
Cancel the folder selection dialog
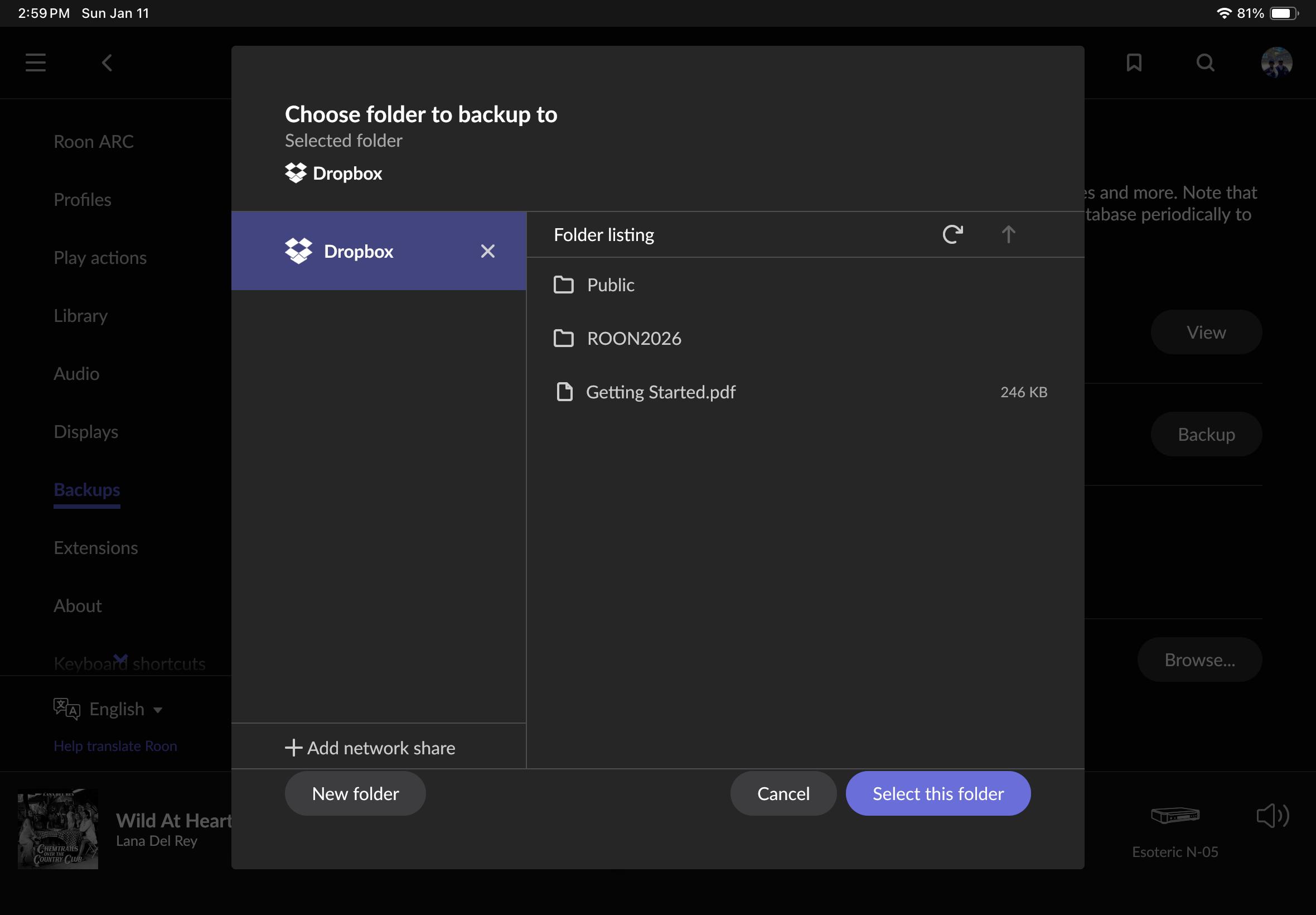[x=782, y=793]
